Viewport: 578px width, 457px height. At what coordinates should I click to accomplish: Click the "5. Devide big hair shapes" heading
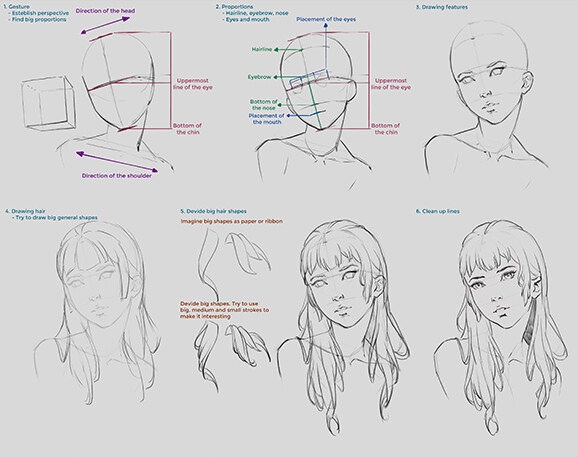pos(213,211)
